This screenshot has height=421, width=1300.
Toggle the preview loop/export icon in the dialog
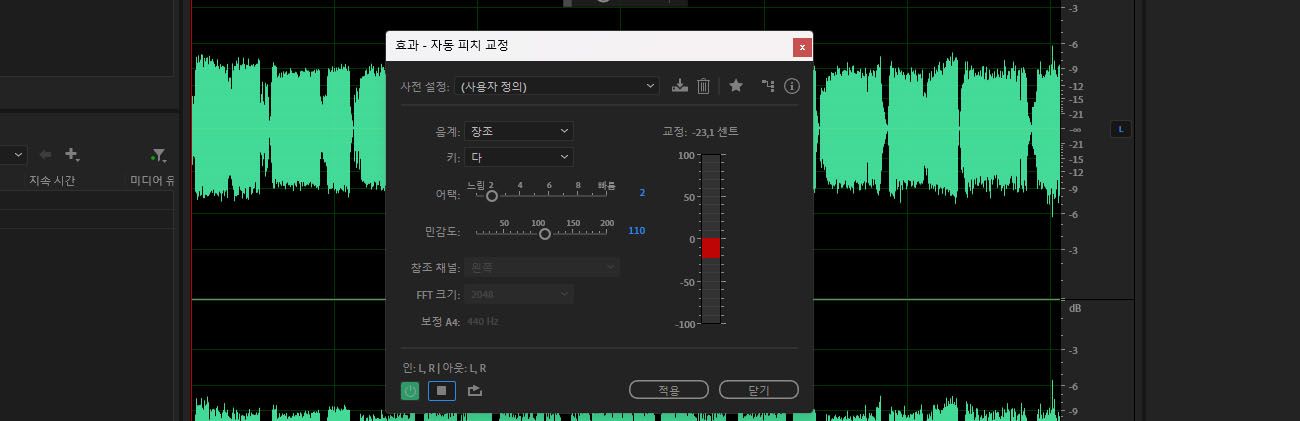tap(475, 391)
